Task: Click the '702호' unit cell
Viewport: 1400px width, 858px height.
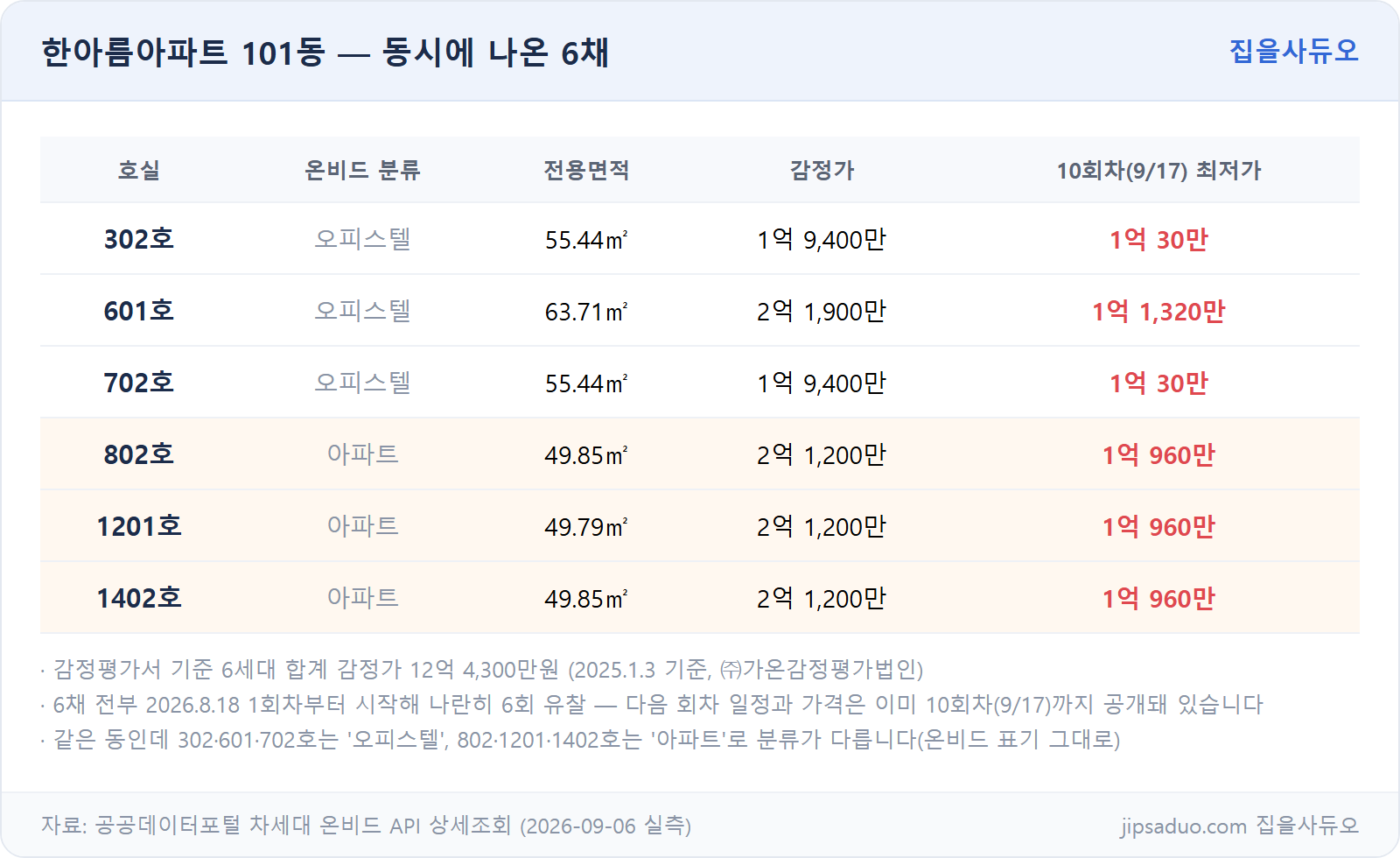Action: 139,383
